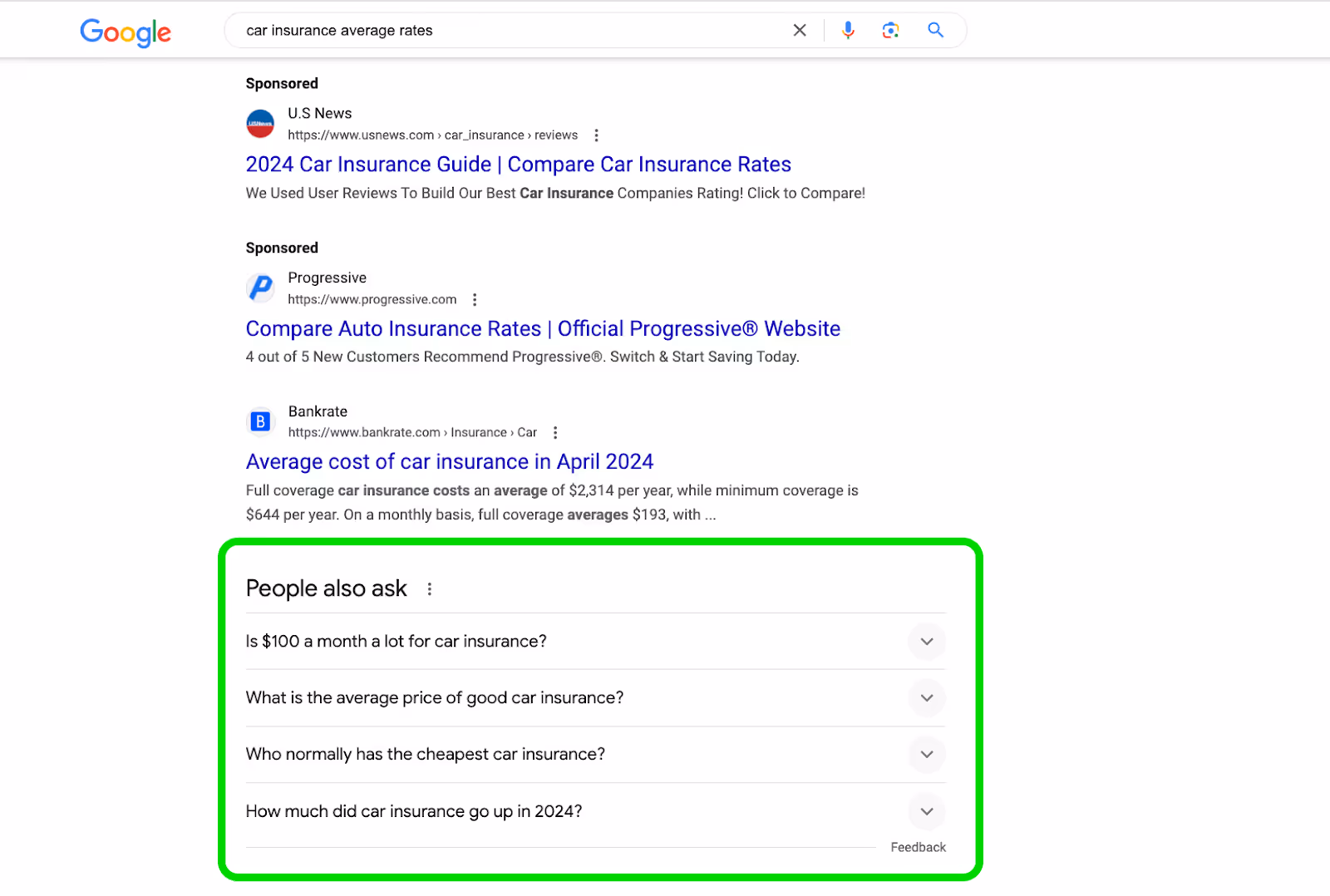Open the People also ask three-dot menu
The height and width of the screenshot is (896, 1330).
[x=430, y=589]
